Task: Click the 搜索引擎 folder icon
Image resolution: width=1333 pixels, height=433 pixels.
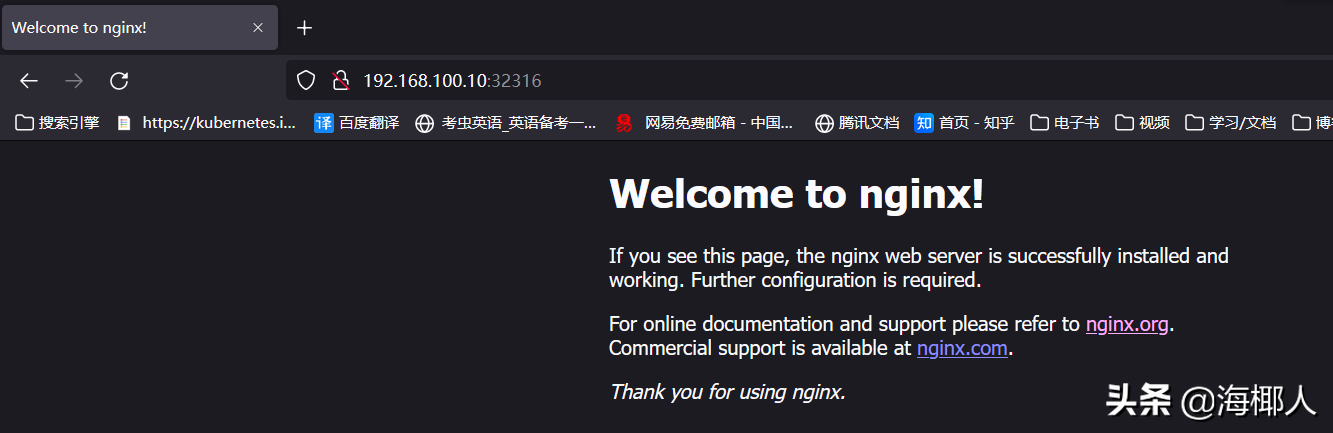Action: pos(24,123)
